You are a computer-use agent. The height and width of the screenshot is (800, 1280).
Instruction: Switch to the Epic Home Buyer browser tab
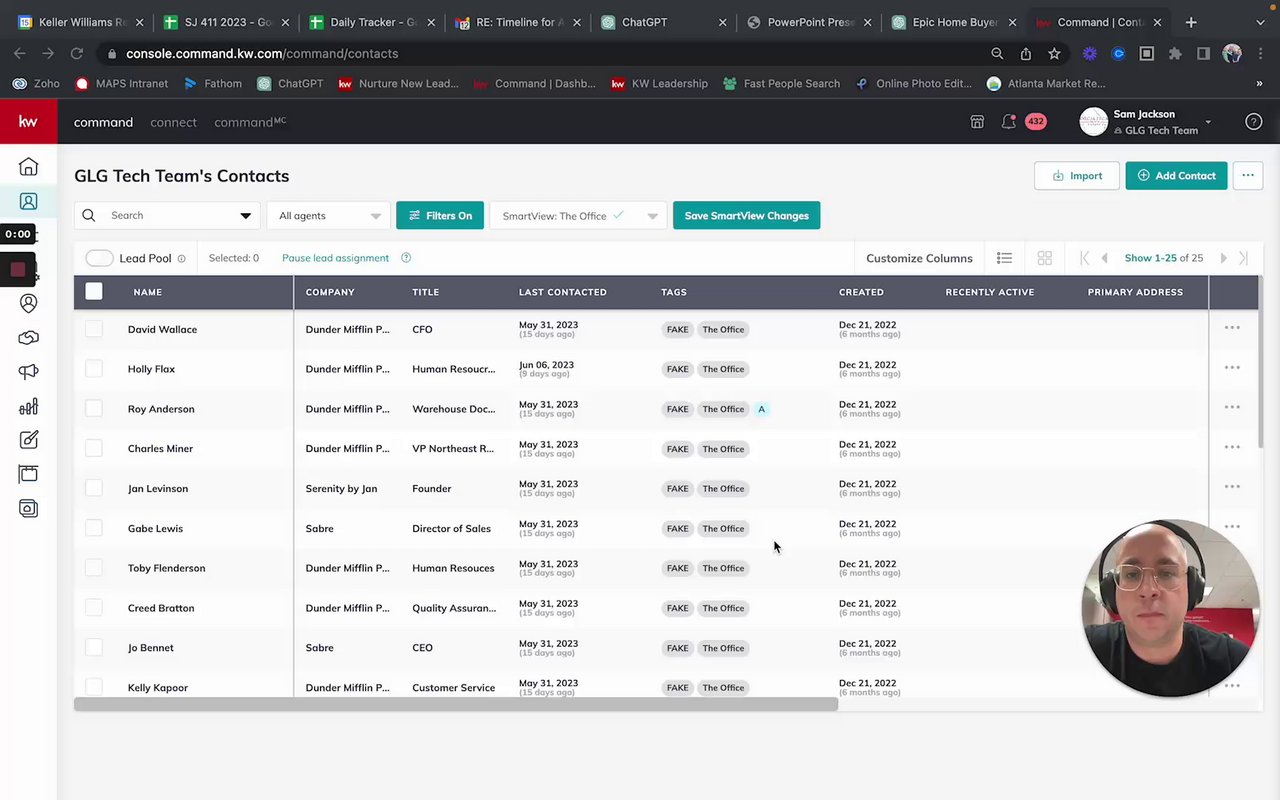click(x=955, y=22)
